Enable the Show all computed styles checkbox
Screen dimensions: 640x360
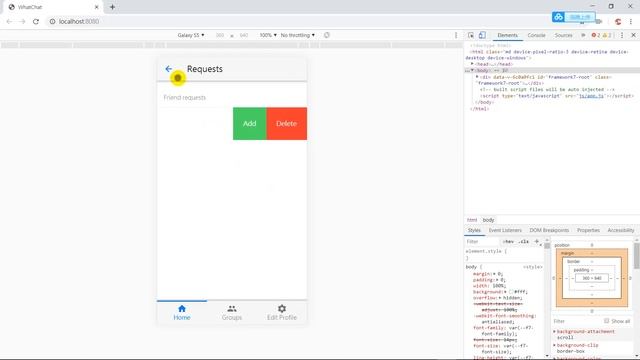click(x=607, y=321)
